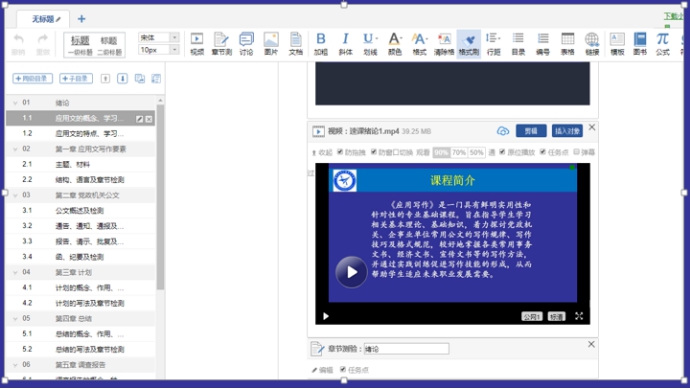
Task: Select section 1.2 in the outline
Action: (81, 133)
